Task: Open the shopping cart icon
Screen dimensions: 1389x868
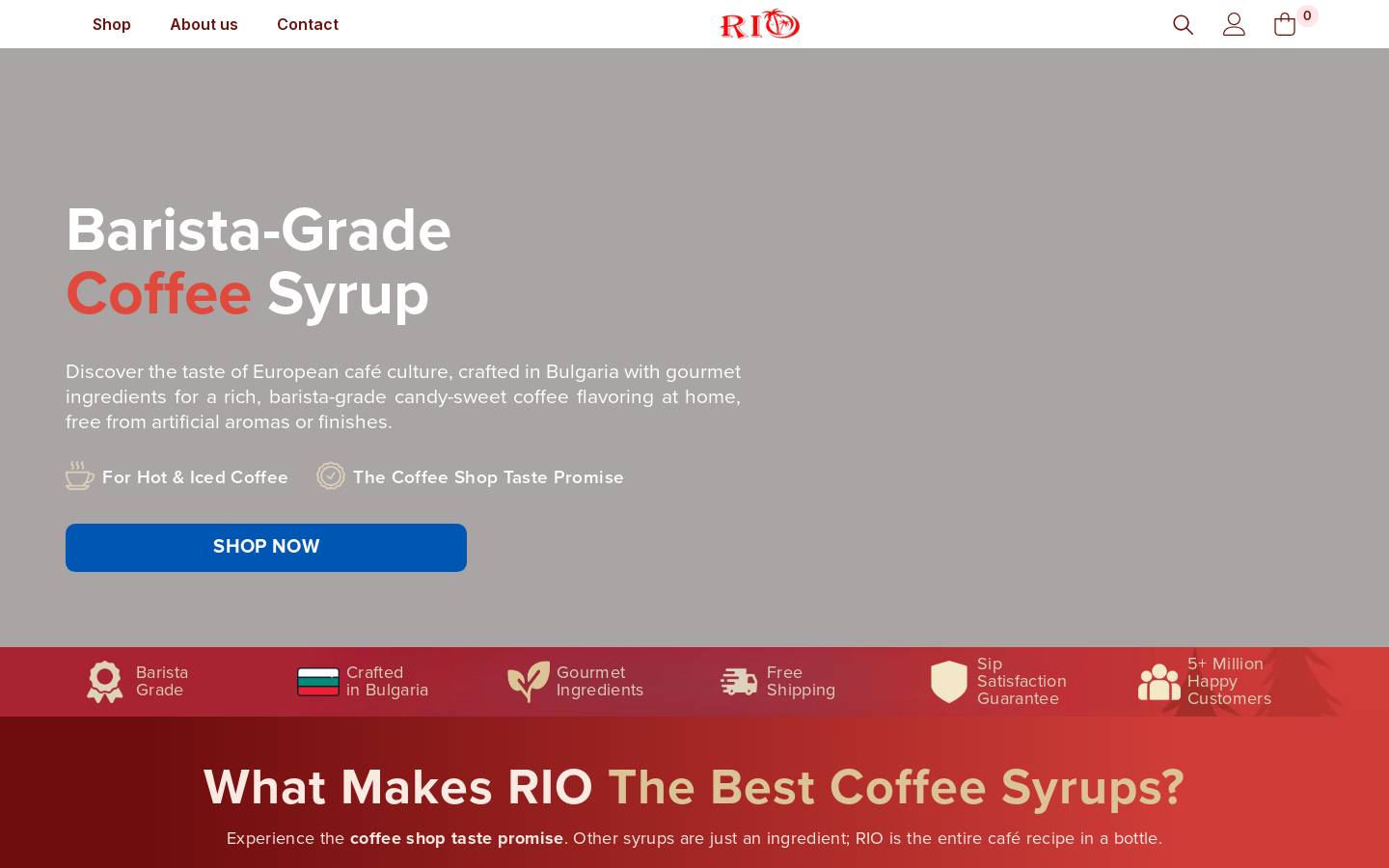Action: pyautogui.click(x=1285, y=24)
